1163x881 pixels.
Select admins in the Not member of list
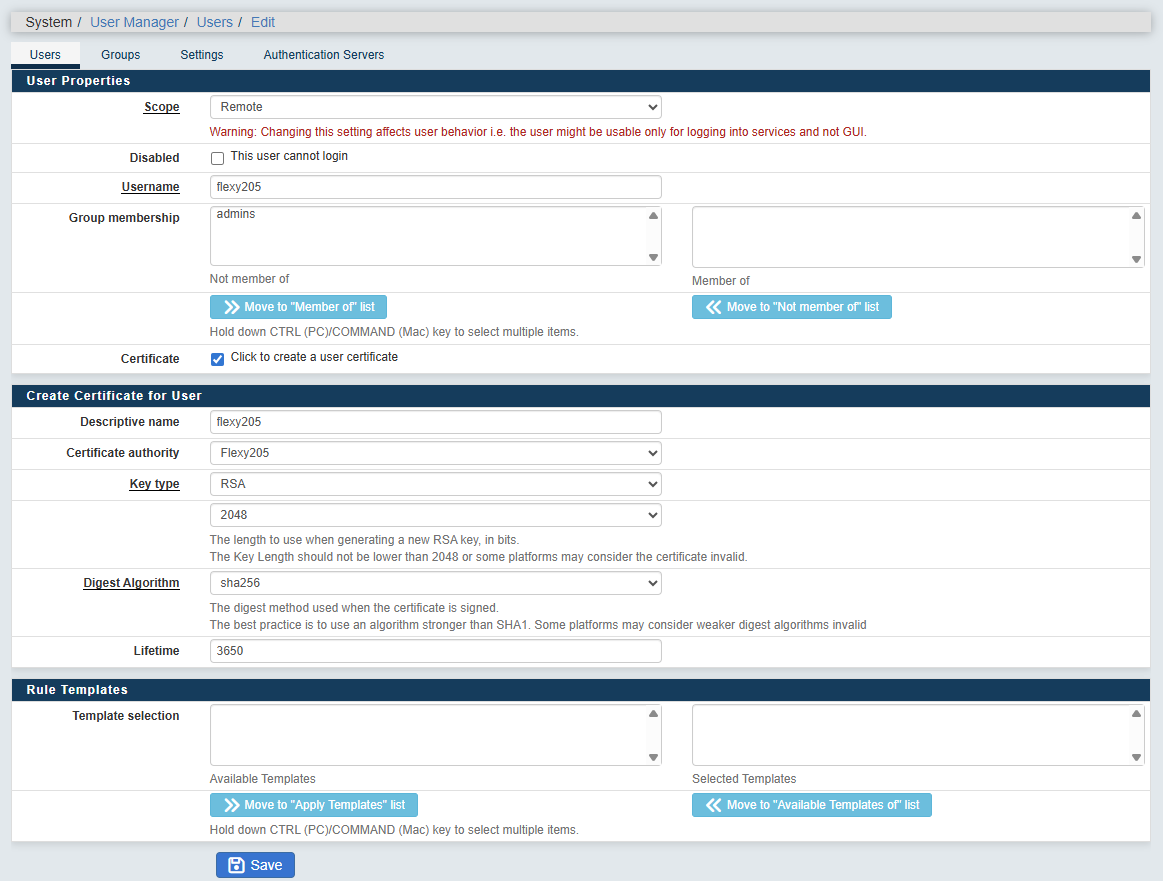coord(236,214)
